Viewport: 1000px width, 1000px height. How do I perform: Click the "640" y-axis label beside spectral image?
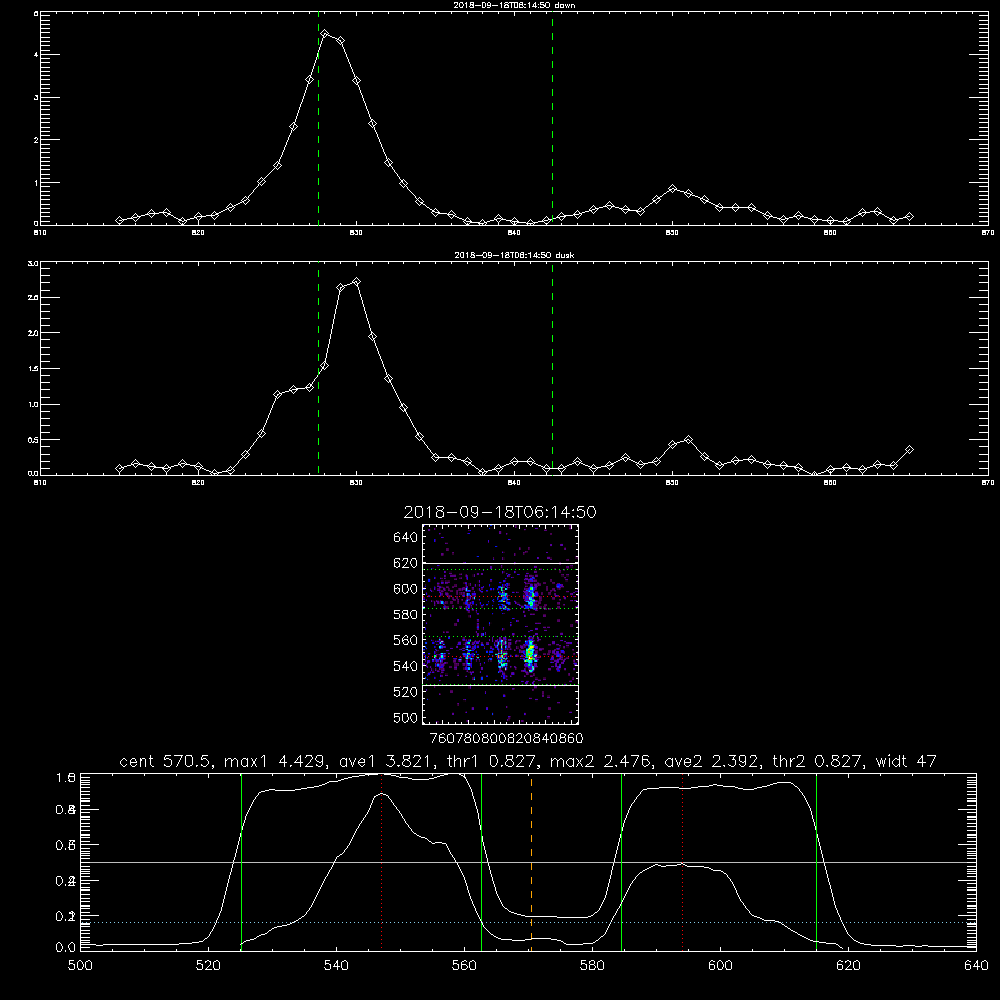(406, 538)
